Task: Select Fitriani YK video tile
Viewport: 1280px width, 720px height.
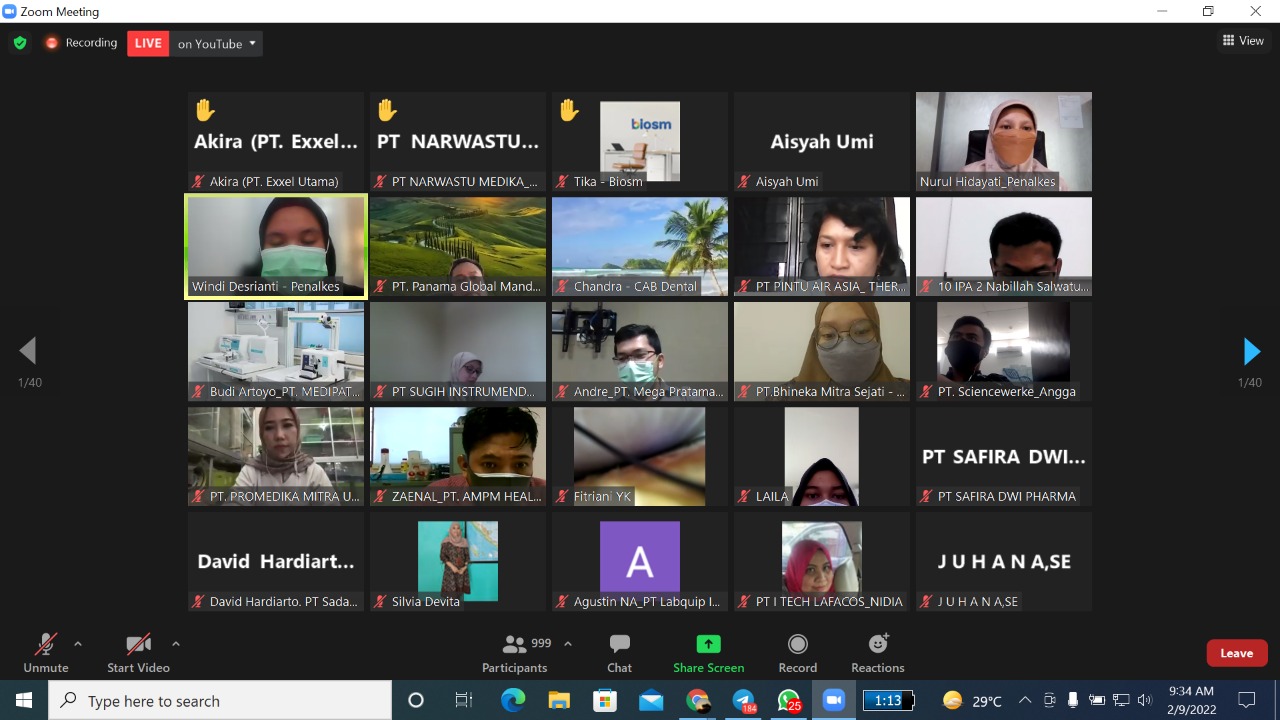Action: [x=640, y=456]
